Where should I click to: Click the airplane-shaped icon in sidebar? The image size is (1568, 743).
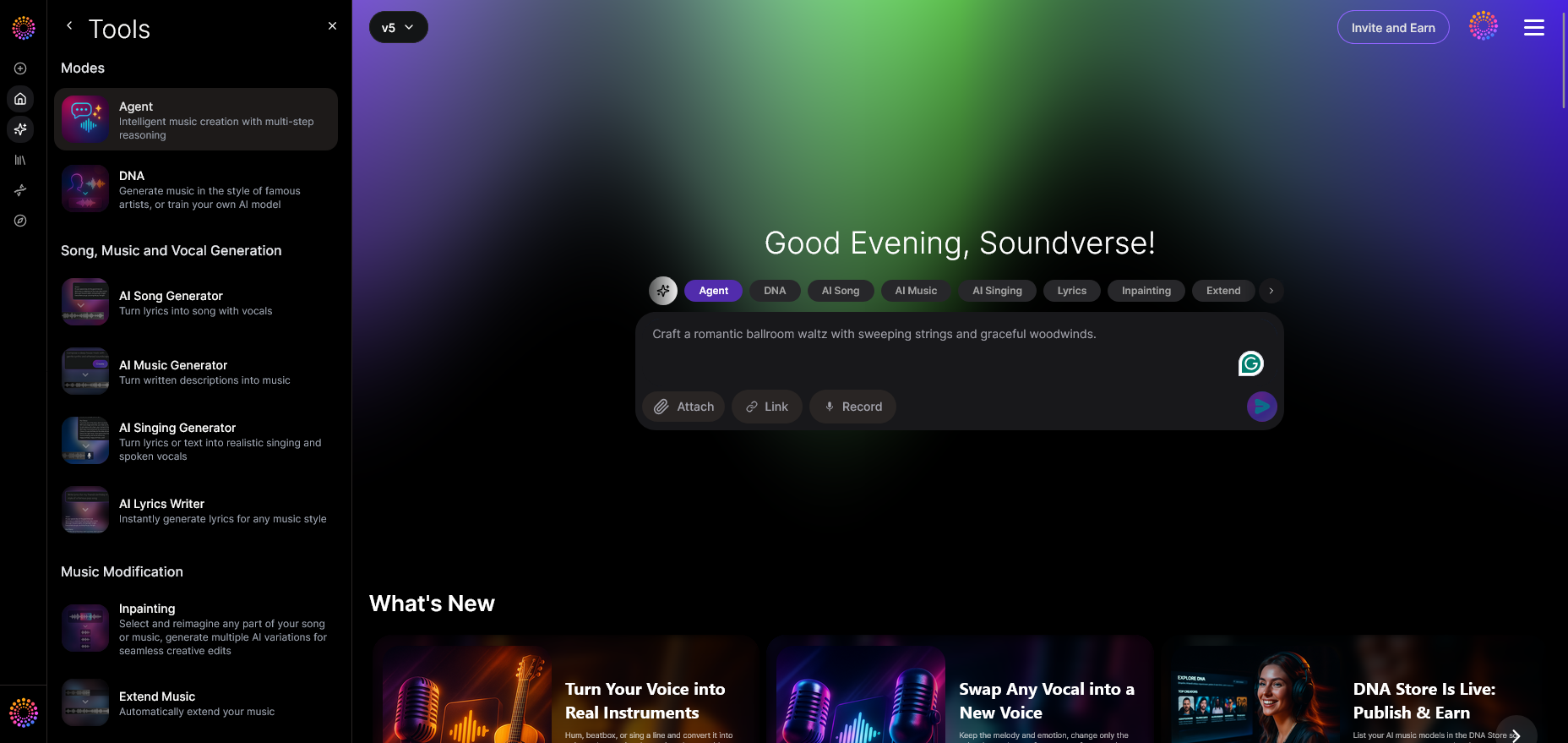(20, 190)
